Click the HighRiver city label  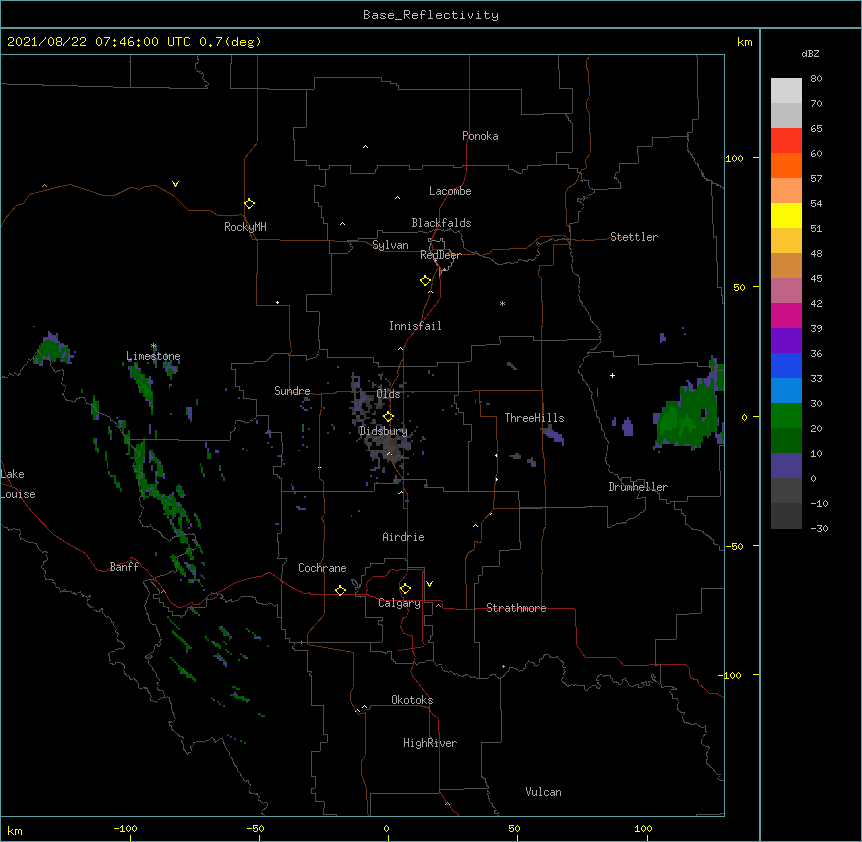click(430, 743)
